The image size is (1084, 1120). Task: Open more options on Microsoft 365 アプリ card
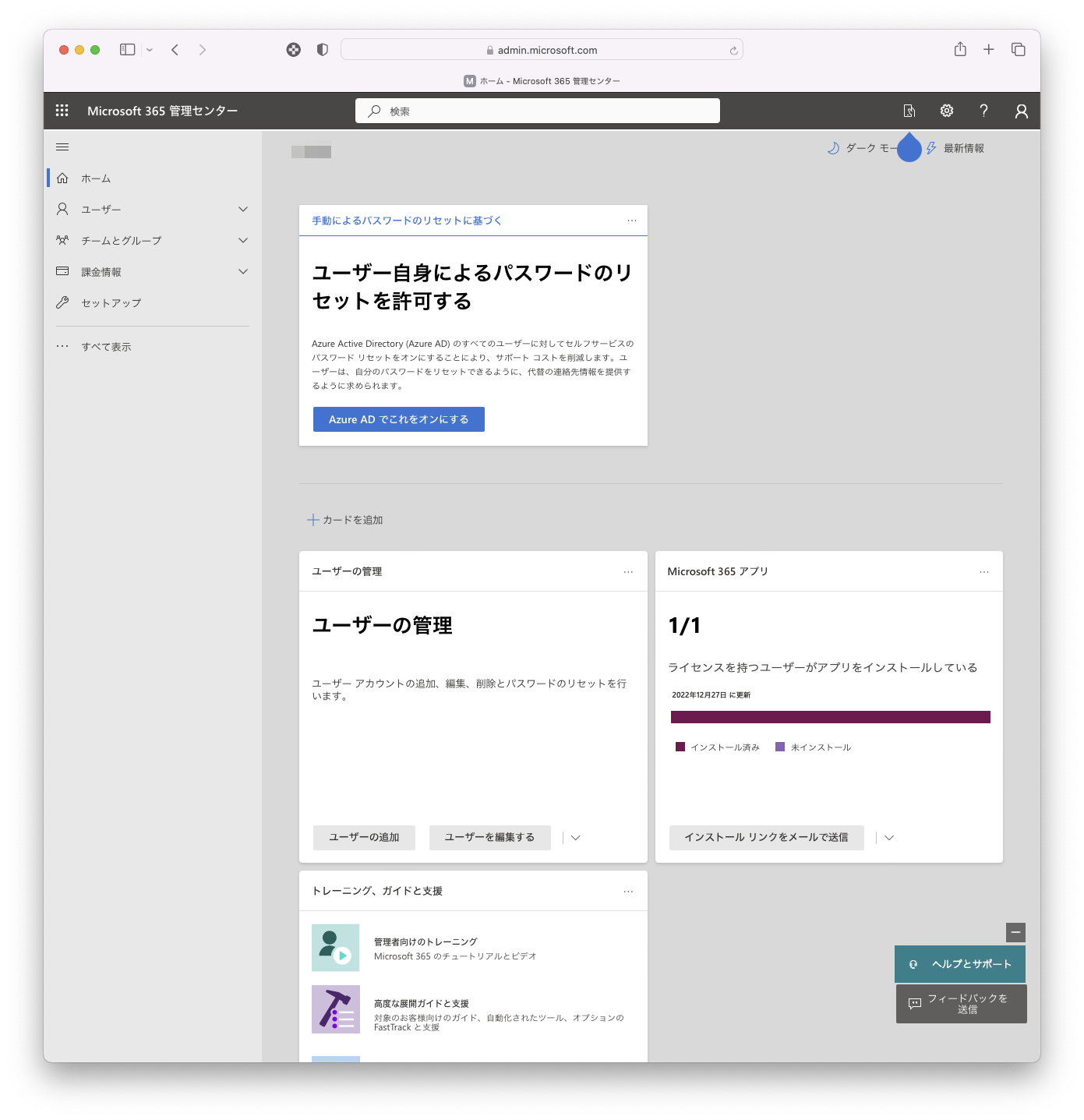(984, 572)
